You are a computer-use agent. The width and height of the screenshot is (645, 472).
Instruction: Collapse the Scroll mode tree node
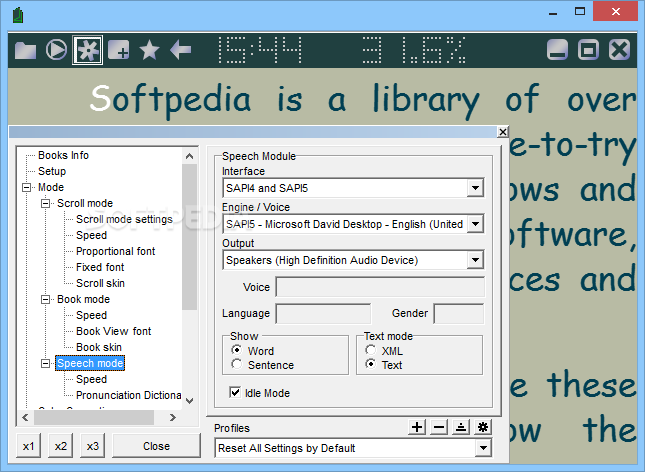click(46, 203)
